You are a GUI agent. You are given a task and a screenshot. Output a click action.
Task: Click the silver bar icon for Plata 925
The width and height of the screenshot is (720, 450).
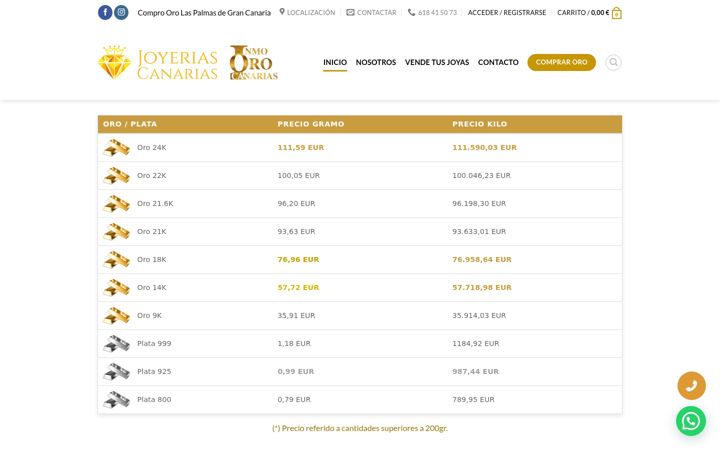tap(116, 372)
